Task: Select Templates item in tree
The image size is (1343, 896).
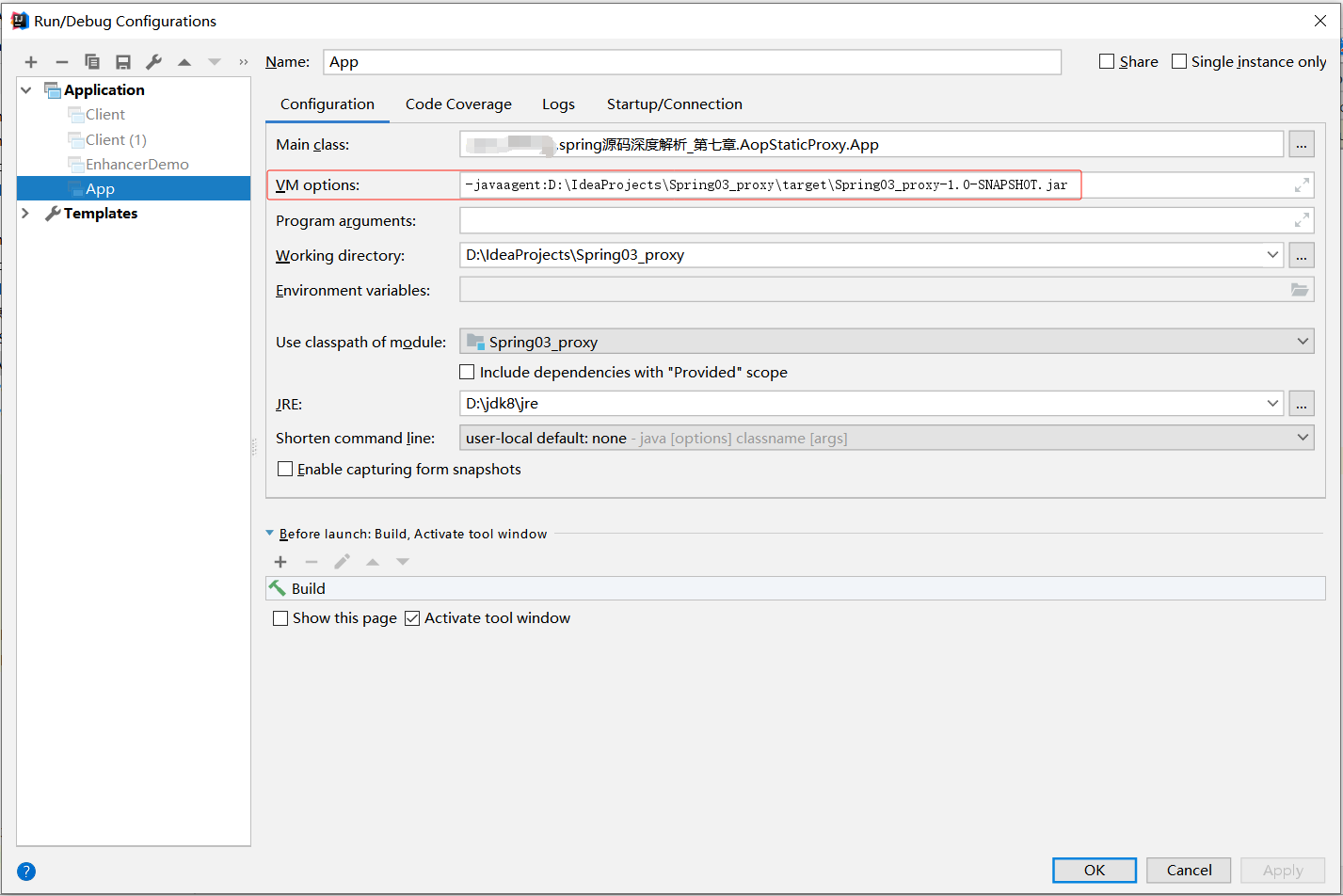Action: tap(101, 214)
